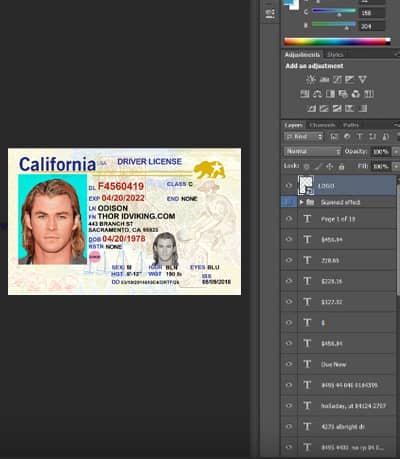This screenshot has width=400, height=459.
Task: Switch to the Styles tab
Action: (335, 55)
